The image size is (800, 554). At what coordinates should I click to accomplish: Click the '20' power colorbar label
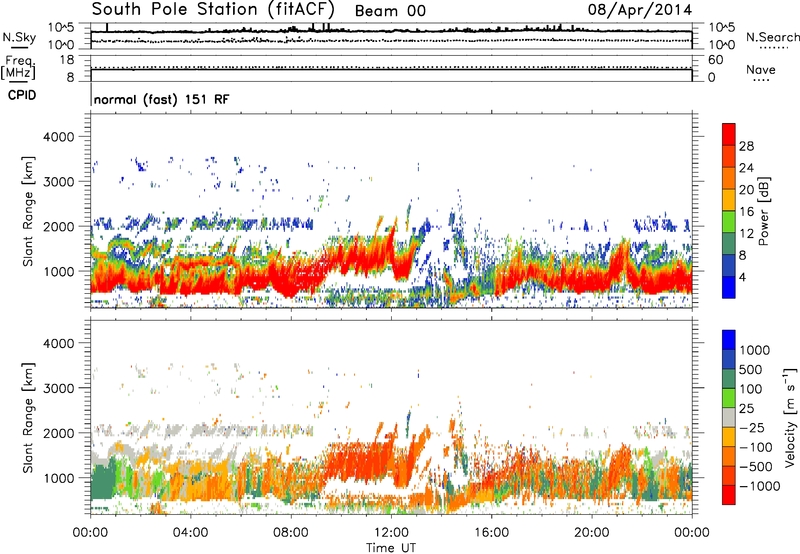tap(746, 190)
